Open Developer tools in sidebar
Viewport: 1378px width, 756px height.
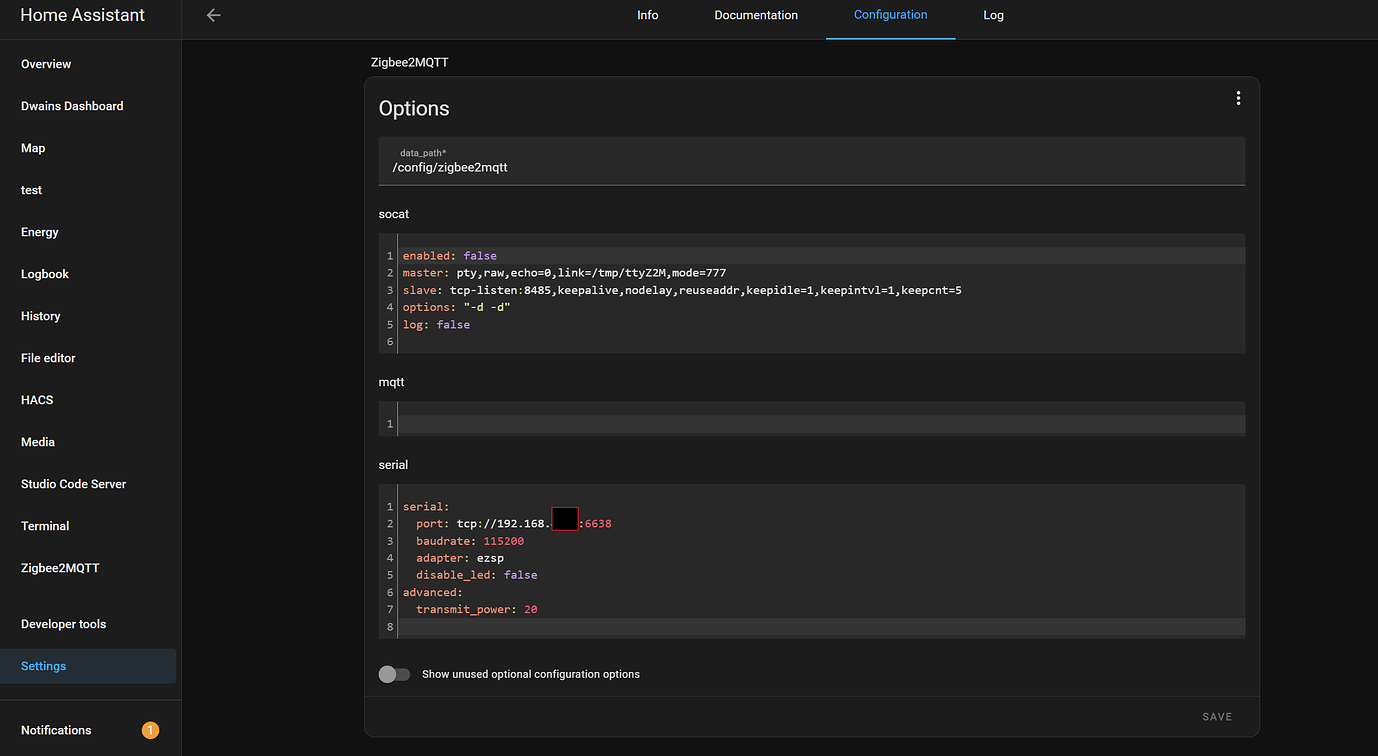pos(63,624)
